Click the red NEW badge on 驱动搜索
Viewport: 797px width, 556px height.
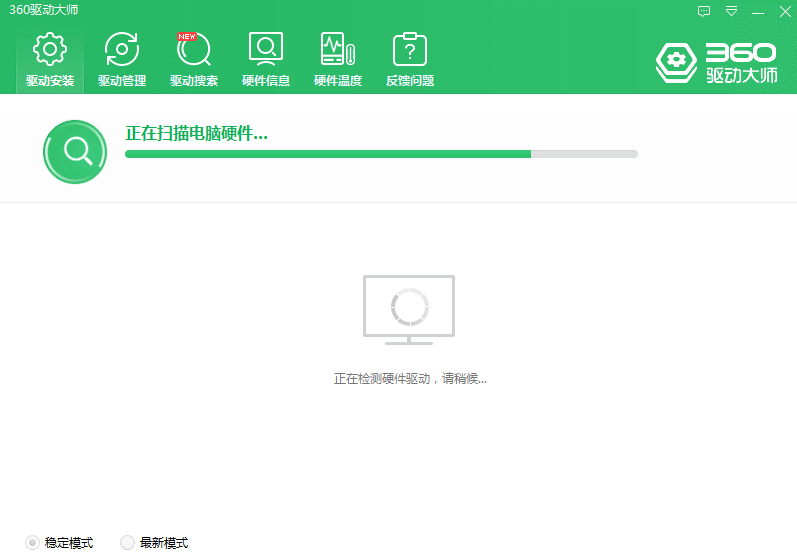187,37
